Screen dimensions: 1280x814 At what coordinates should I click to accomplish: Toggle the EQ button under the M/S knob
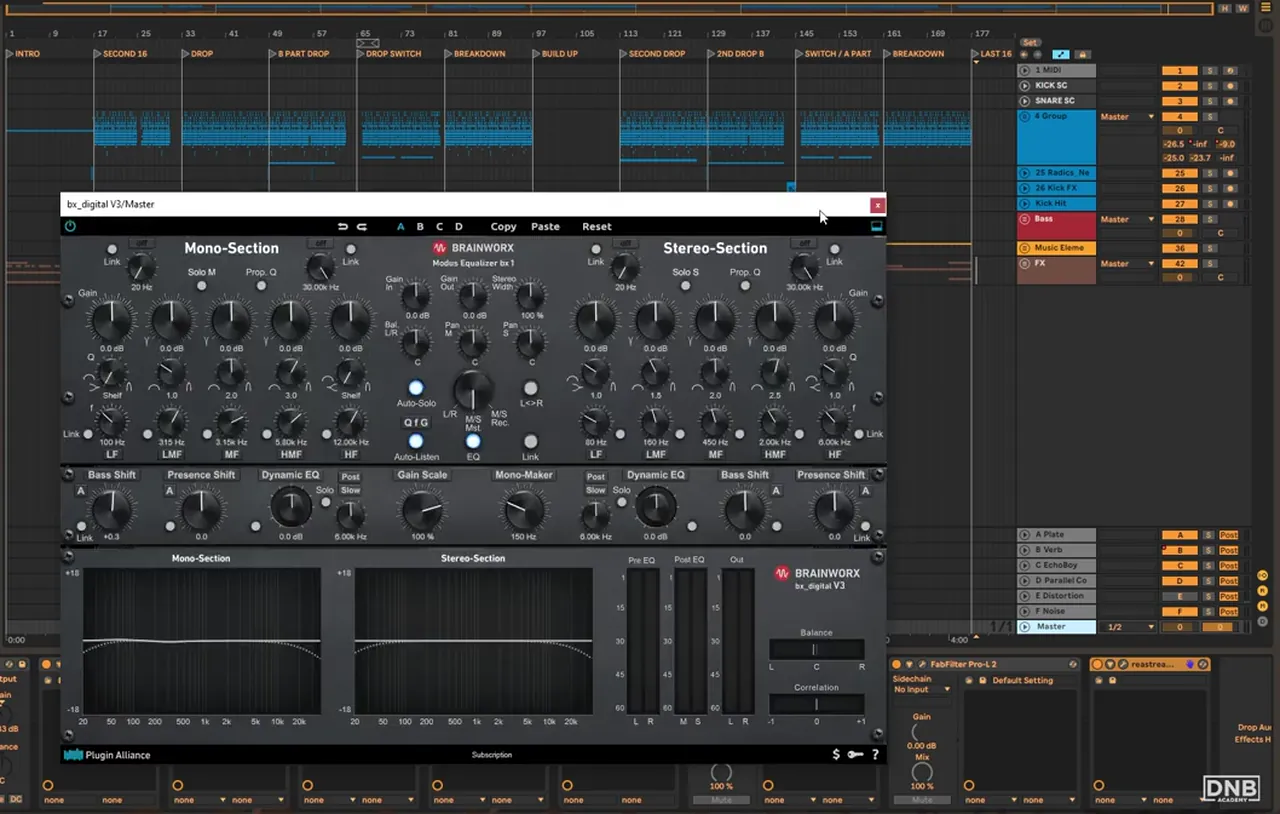click(x=473, y=441)
